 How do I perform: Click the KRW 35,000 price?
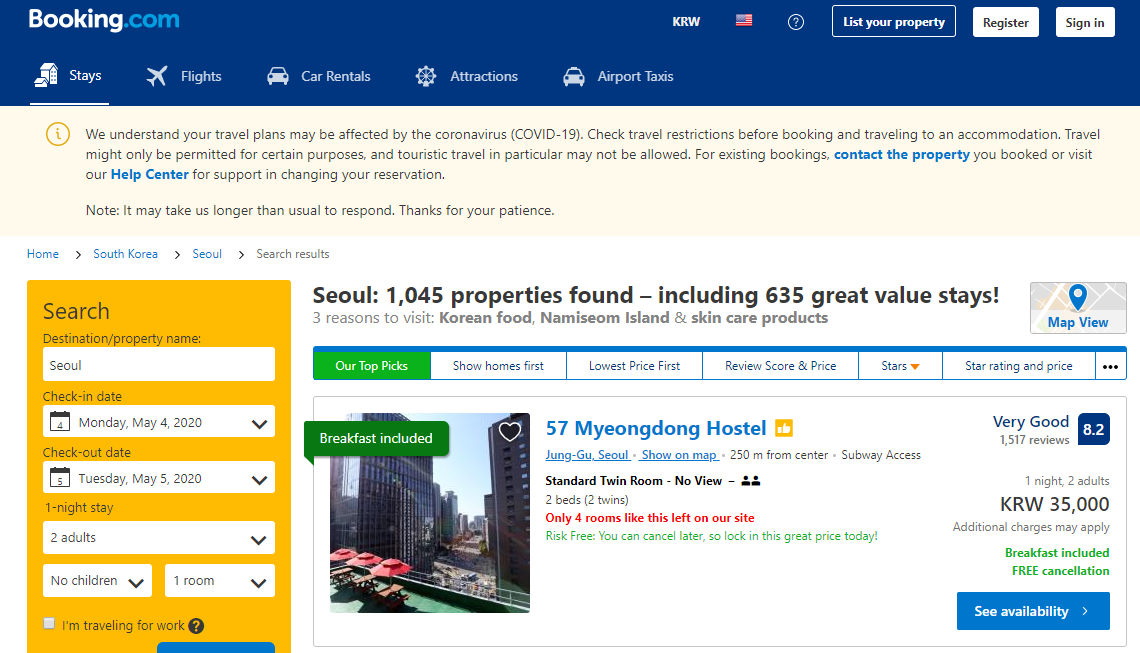(1054, 504)
